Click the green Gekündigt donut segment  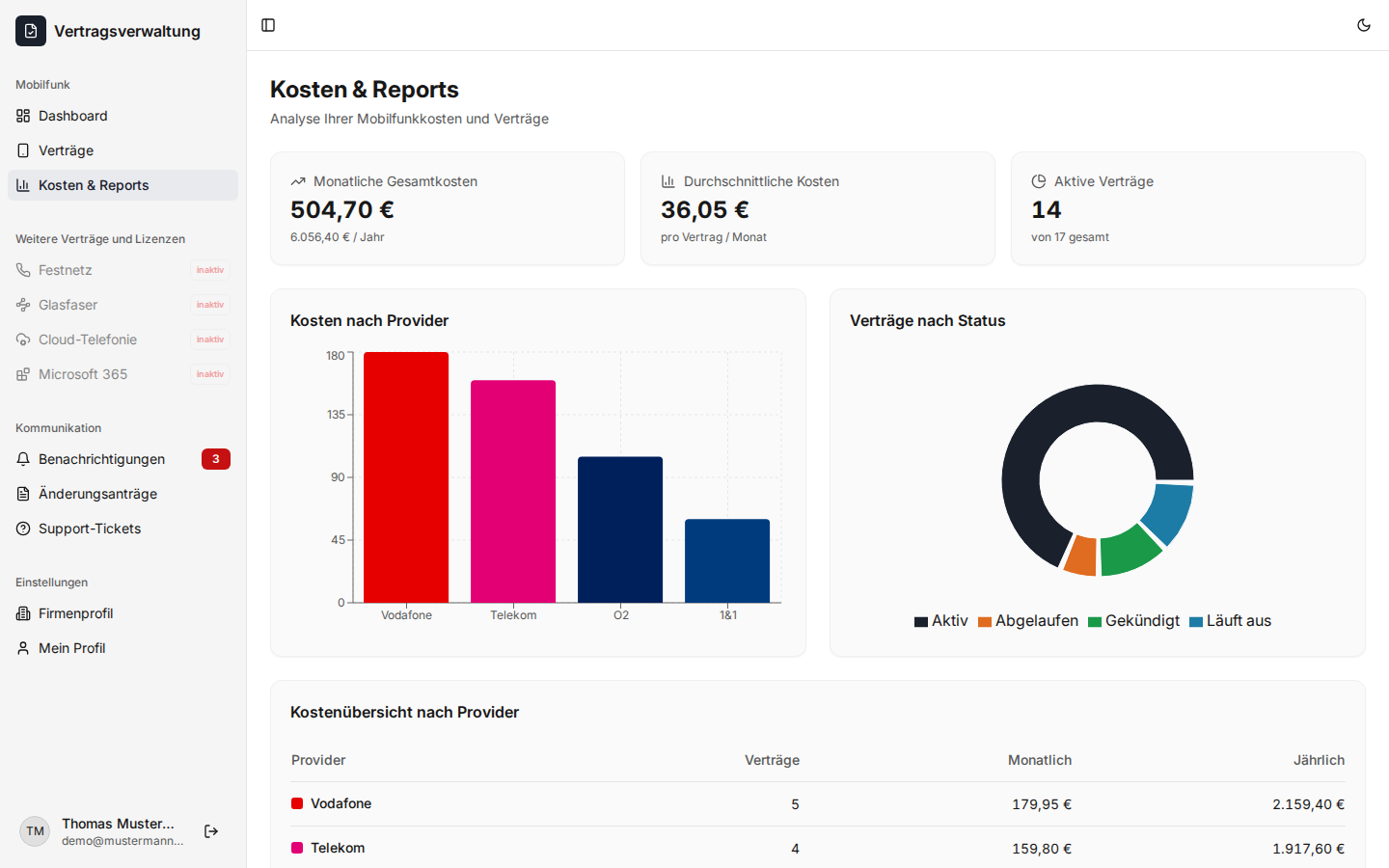coord(1129,552)
